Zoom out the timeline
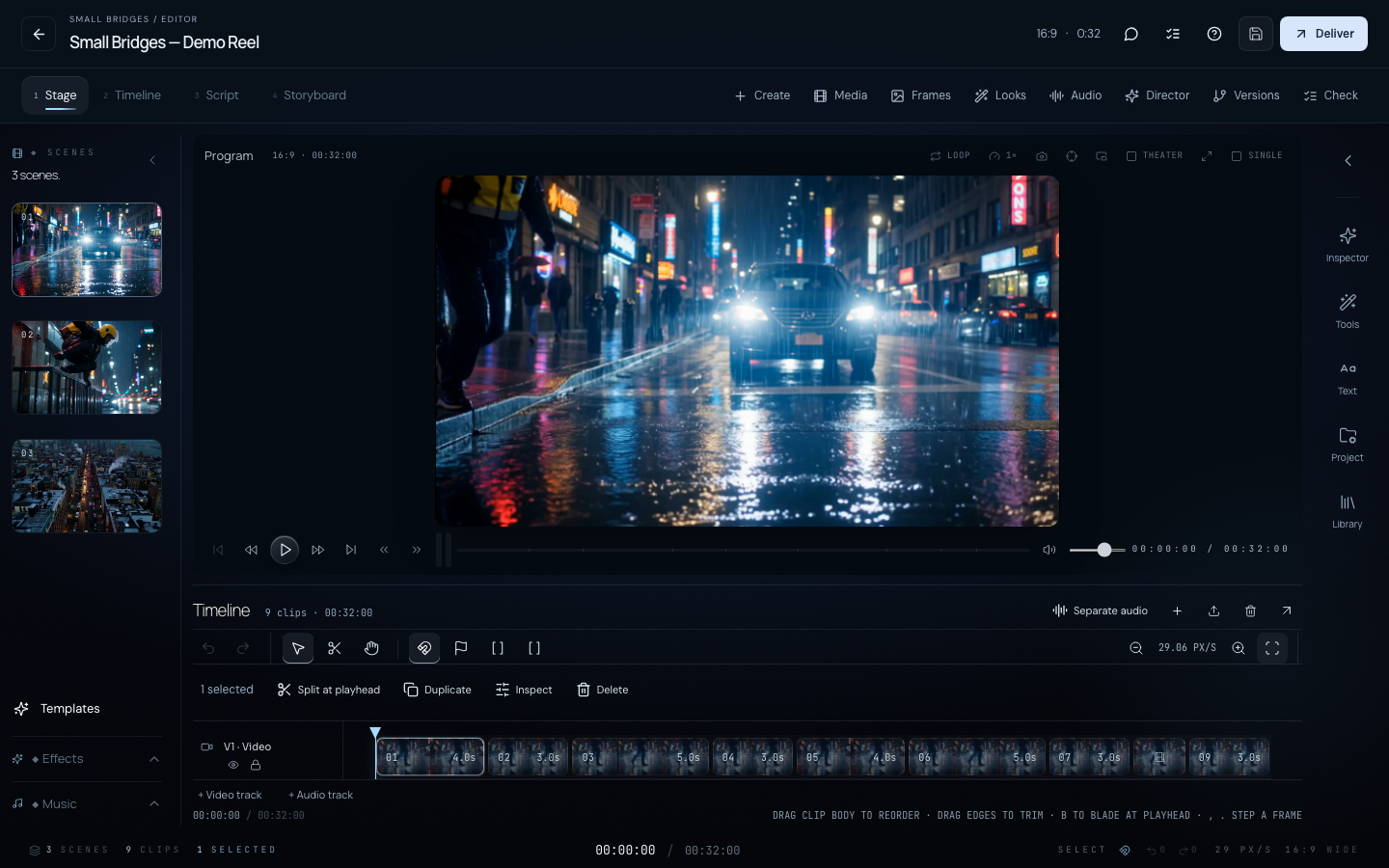This screenshot has height=868, width=1389. point(1136,648)
